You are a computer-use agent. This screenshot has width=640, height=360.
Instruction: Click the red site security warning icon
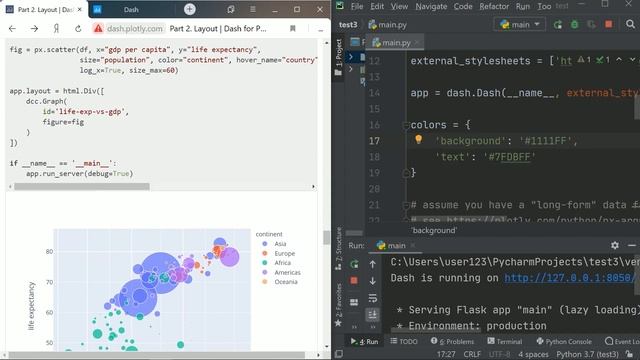(x=98, y=29)
